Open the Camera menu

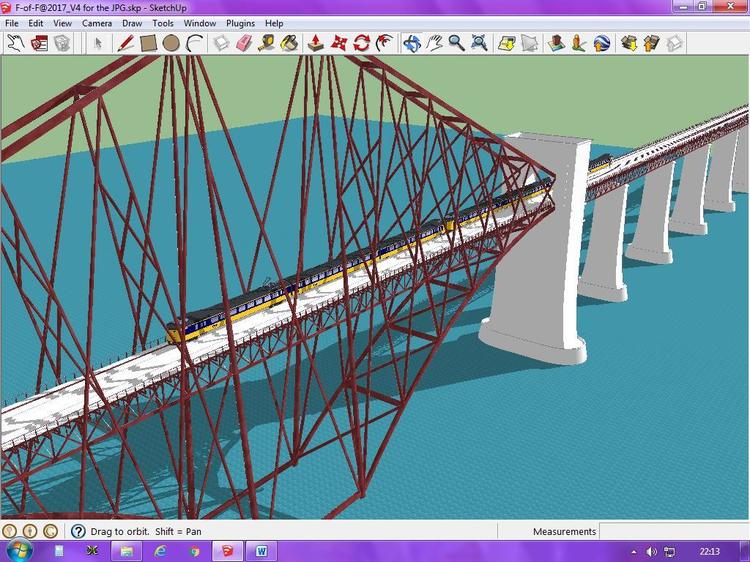click(x=97, y=23)
